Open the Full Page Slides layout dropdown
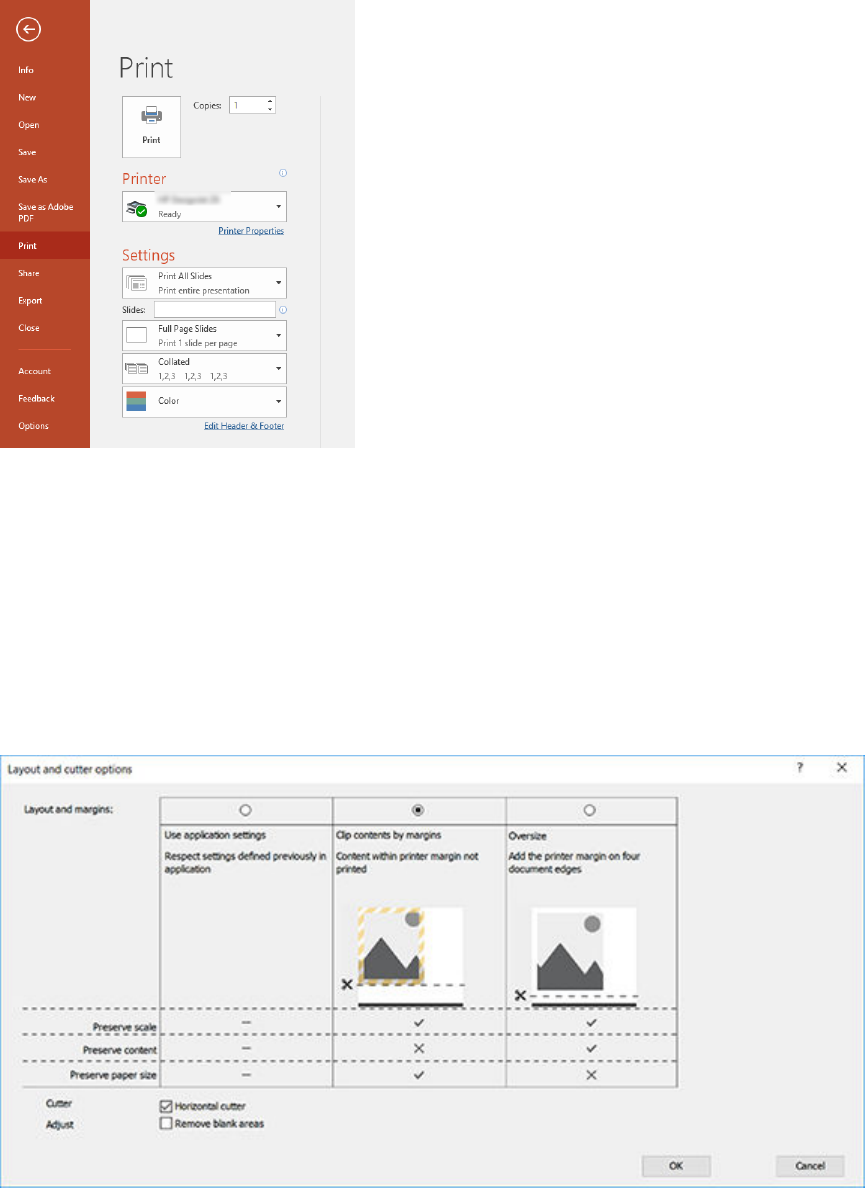 pos(205,336)
